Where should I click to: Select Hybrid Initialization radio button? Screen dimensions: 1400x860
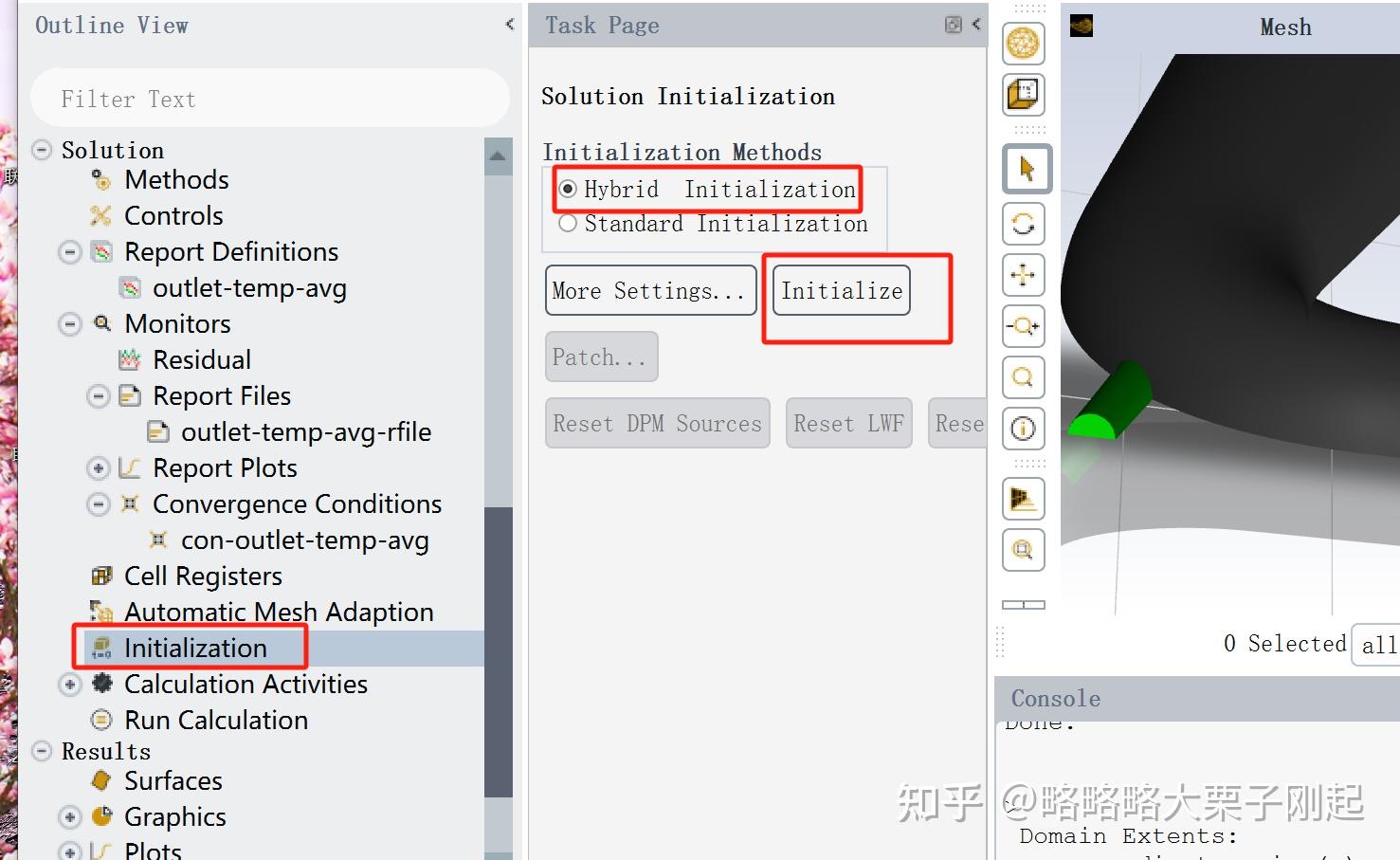pos(568,189)
